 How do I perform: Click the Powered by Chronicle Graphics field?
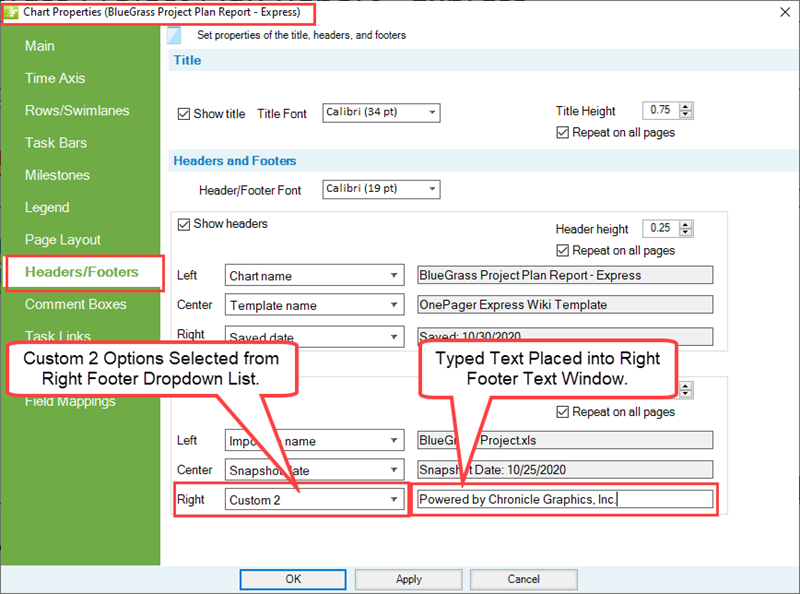565,499
